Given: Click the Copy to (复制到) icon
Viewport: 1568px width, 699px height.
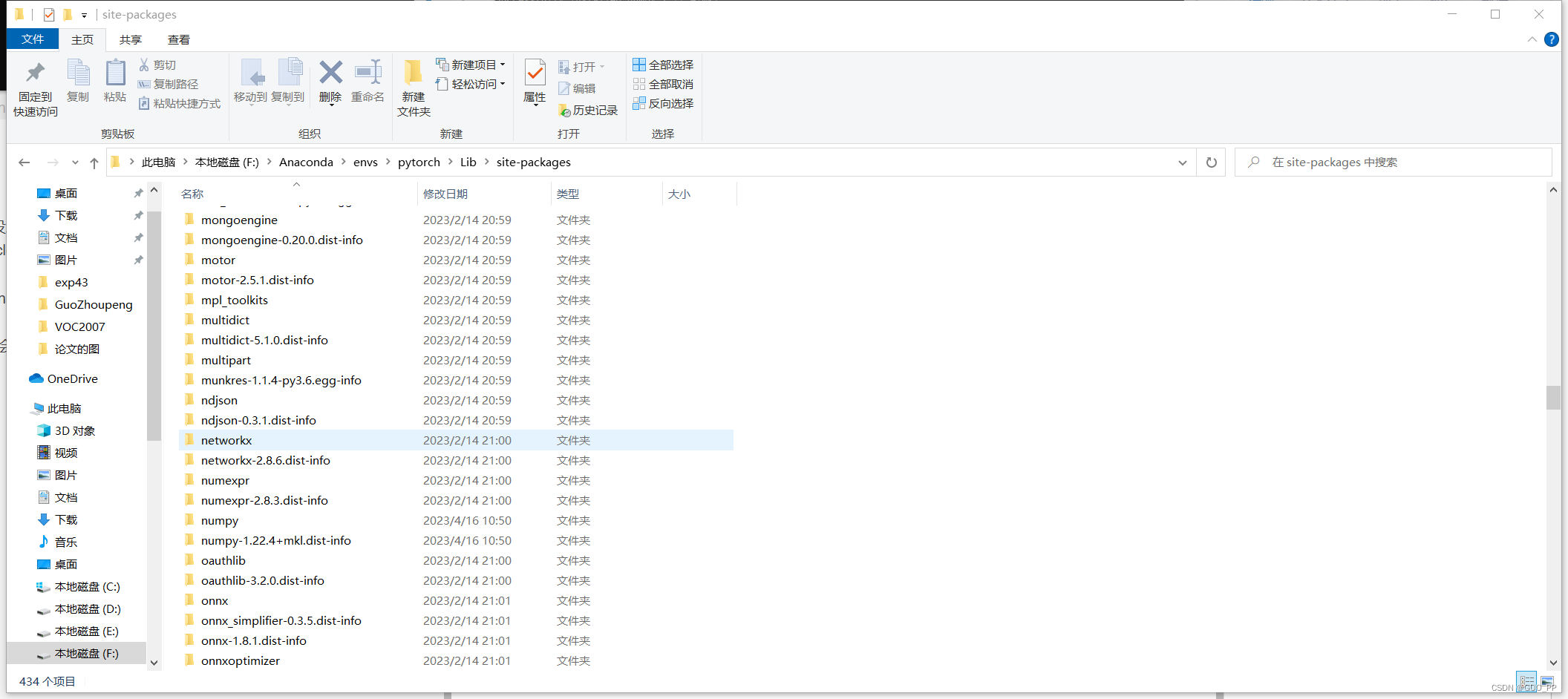Looking at the screenshot, I should coord(289,73).
